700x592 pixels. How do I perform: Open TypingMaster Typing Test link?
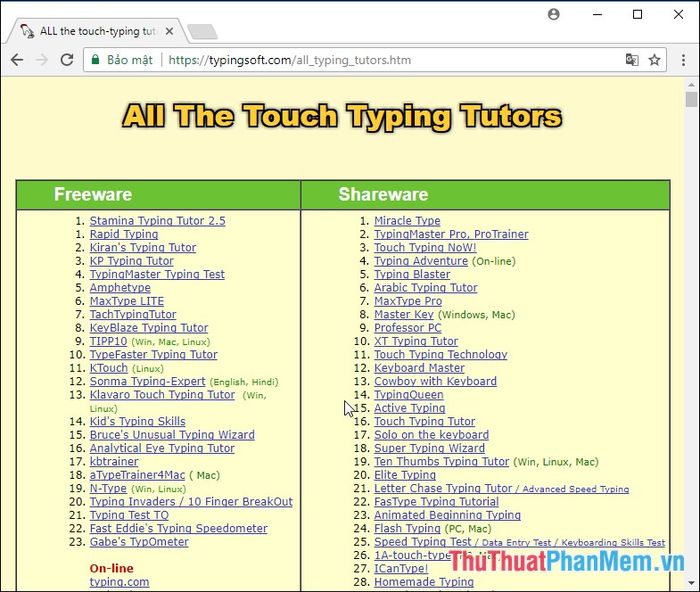(157, 274)
